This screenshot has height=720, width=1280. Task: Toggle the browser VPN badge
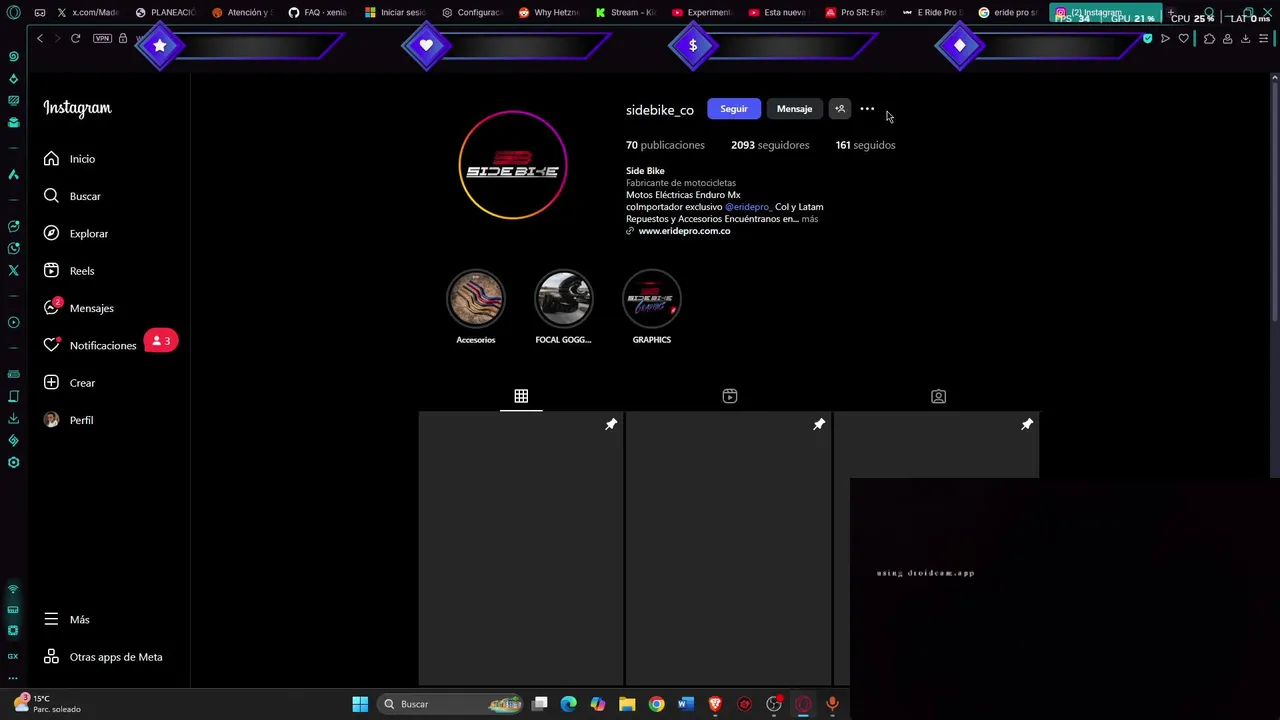coord(102,38)
